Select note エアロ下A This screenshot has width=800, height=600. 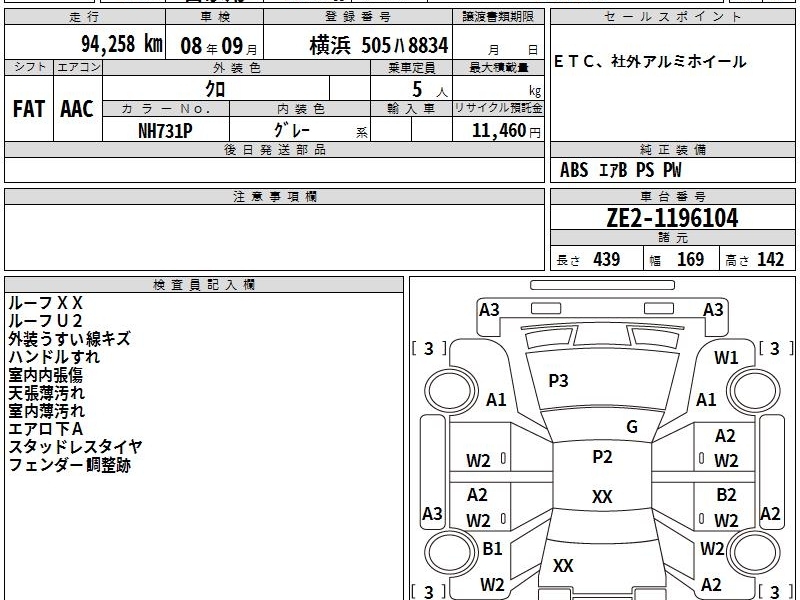click(x=45, y=429)
